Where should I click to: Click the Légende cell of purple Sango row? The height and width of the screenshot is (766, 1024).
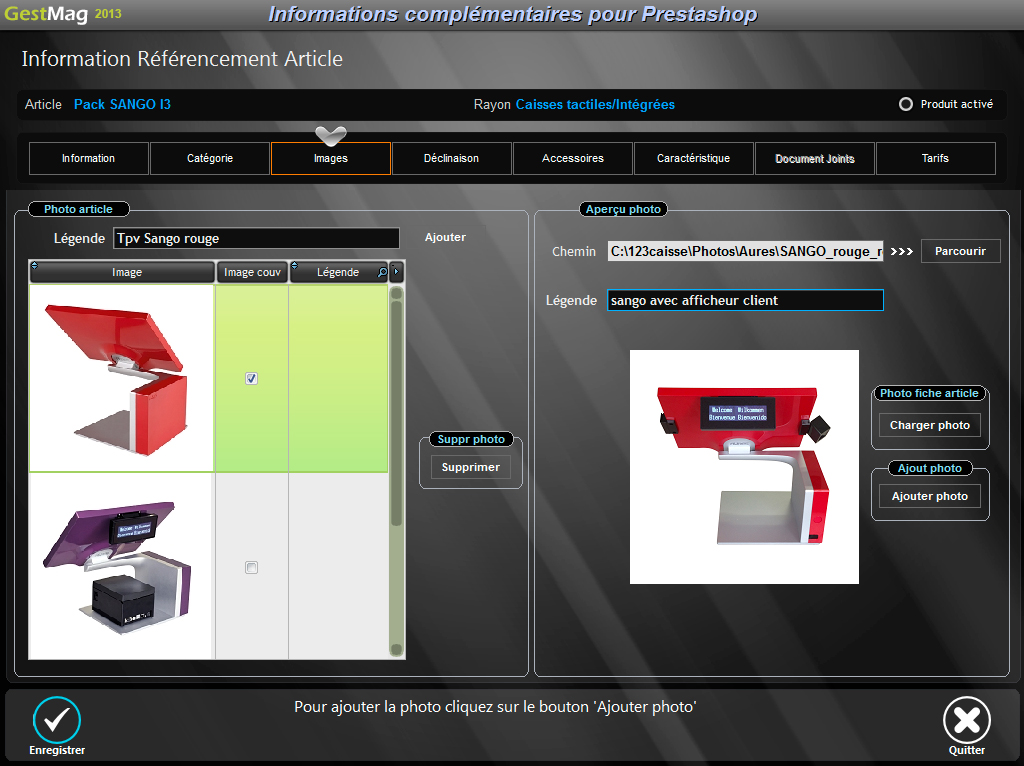pos(338,566)
